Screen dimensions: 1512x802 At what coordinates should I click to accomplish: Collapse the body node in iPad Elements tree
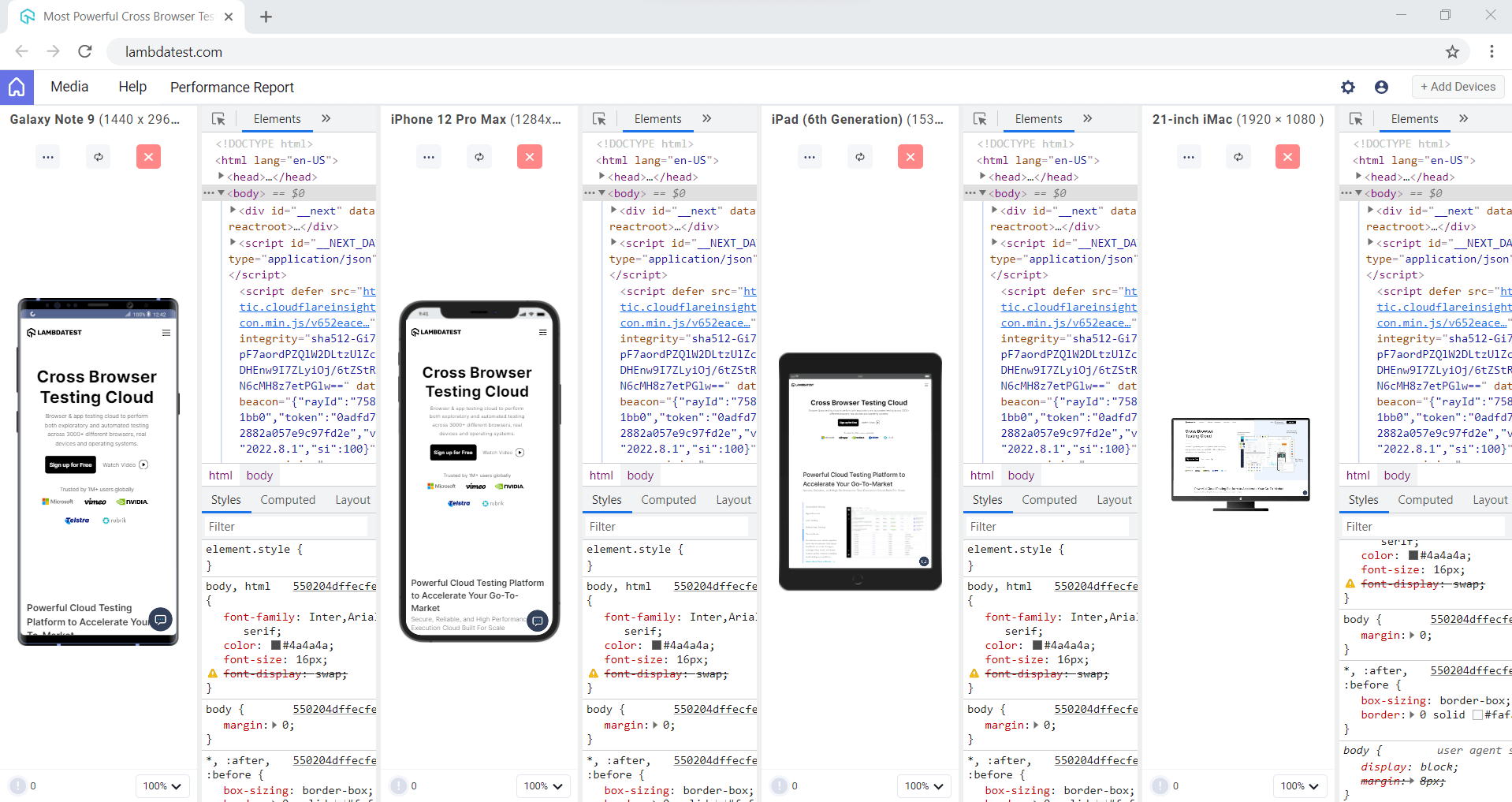981,193
